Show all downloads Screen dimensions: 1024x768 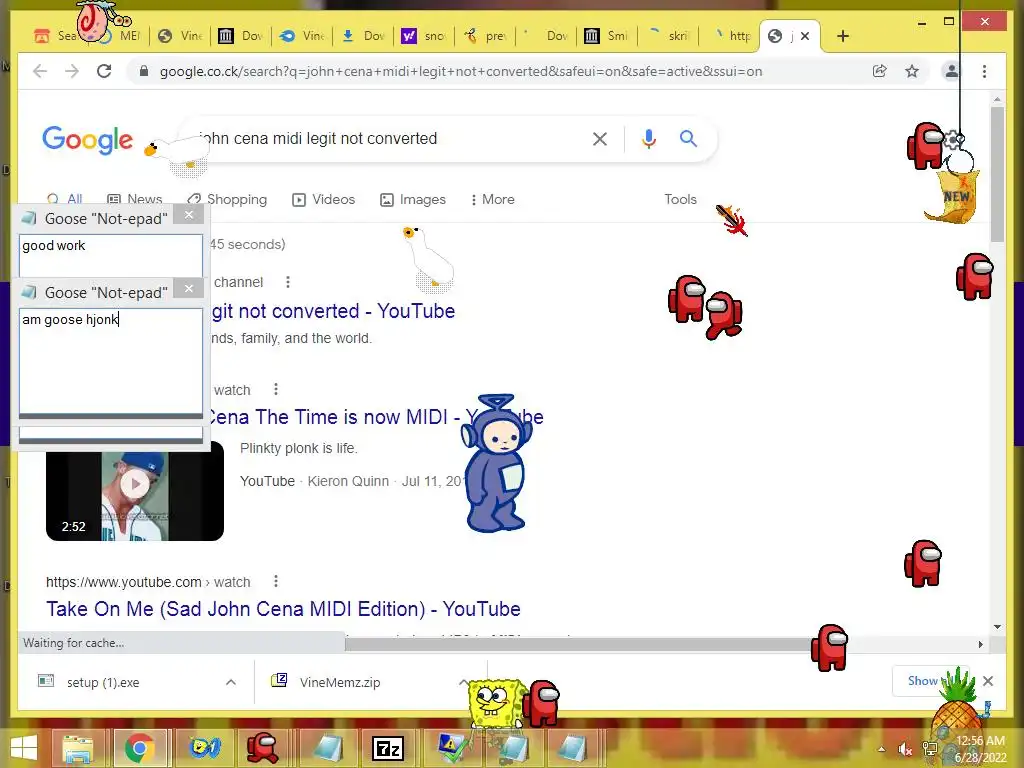pos(923,680)
